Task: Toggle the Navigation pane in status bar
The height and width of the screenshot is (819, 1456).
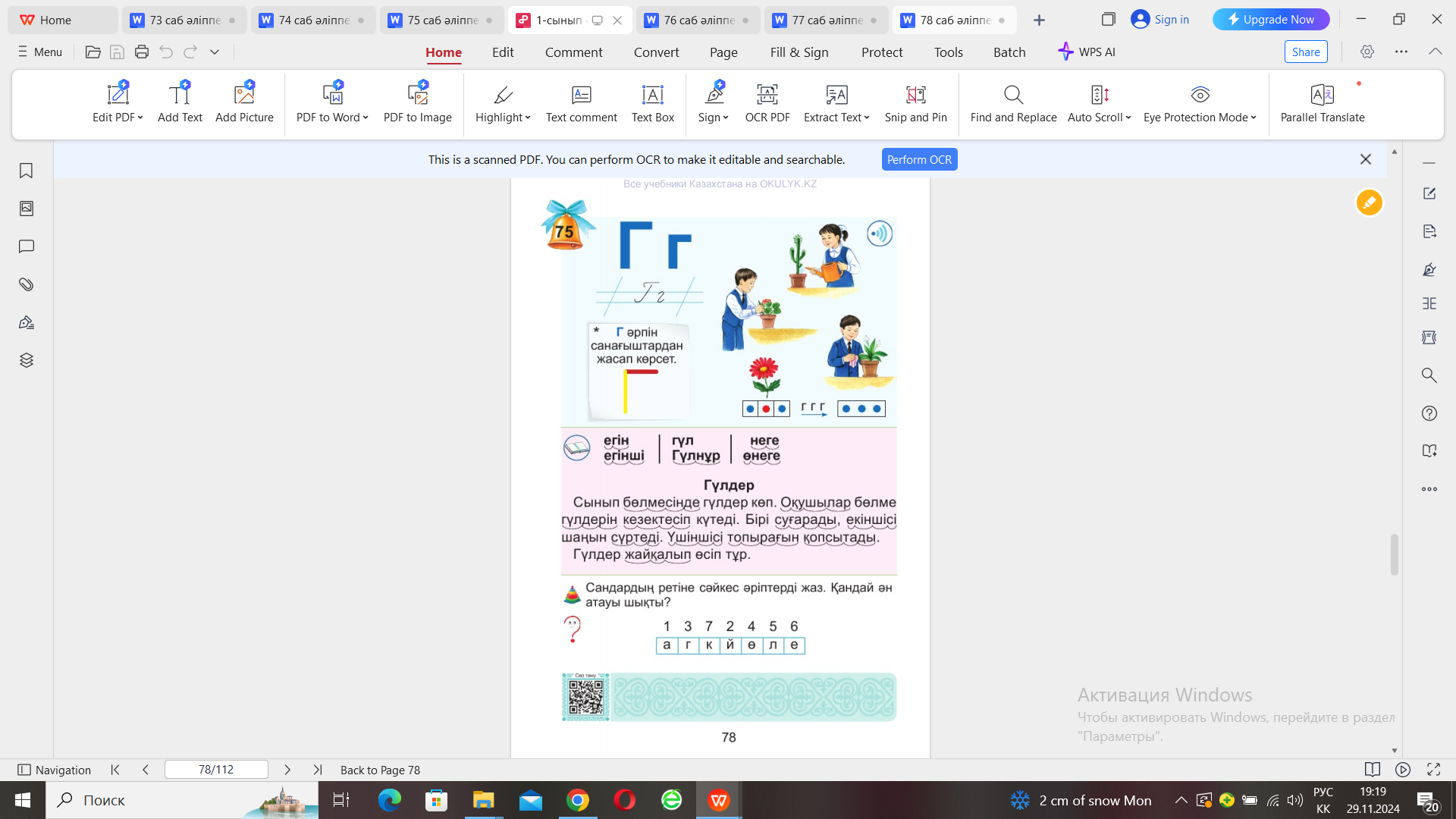Action: (54, 770)
